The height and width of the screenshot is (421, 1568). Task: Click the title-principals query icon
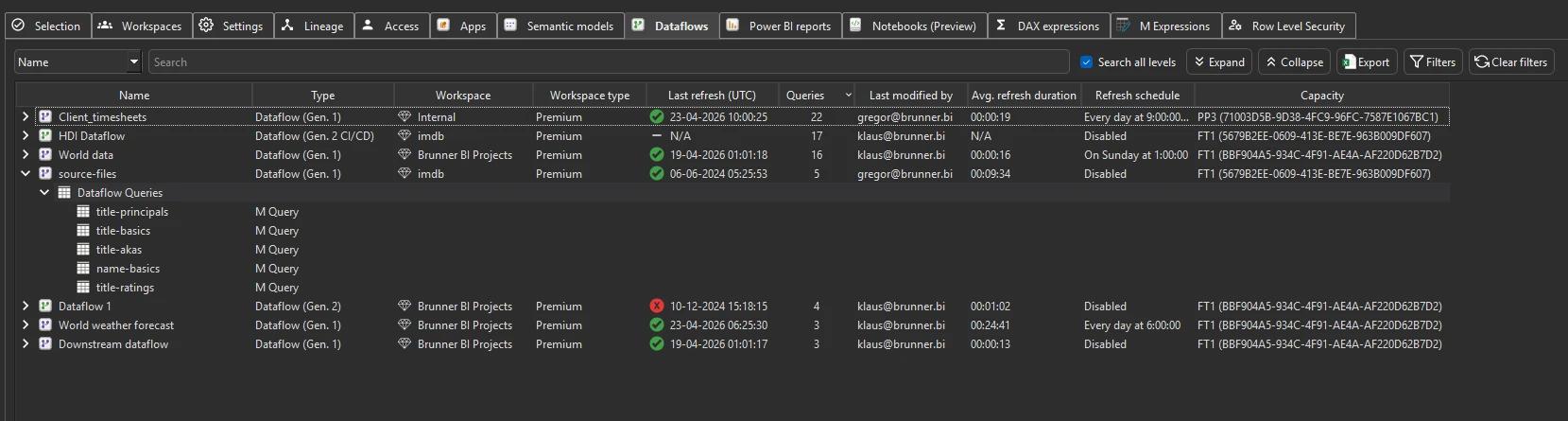click(83, 212)
